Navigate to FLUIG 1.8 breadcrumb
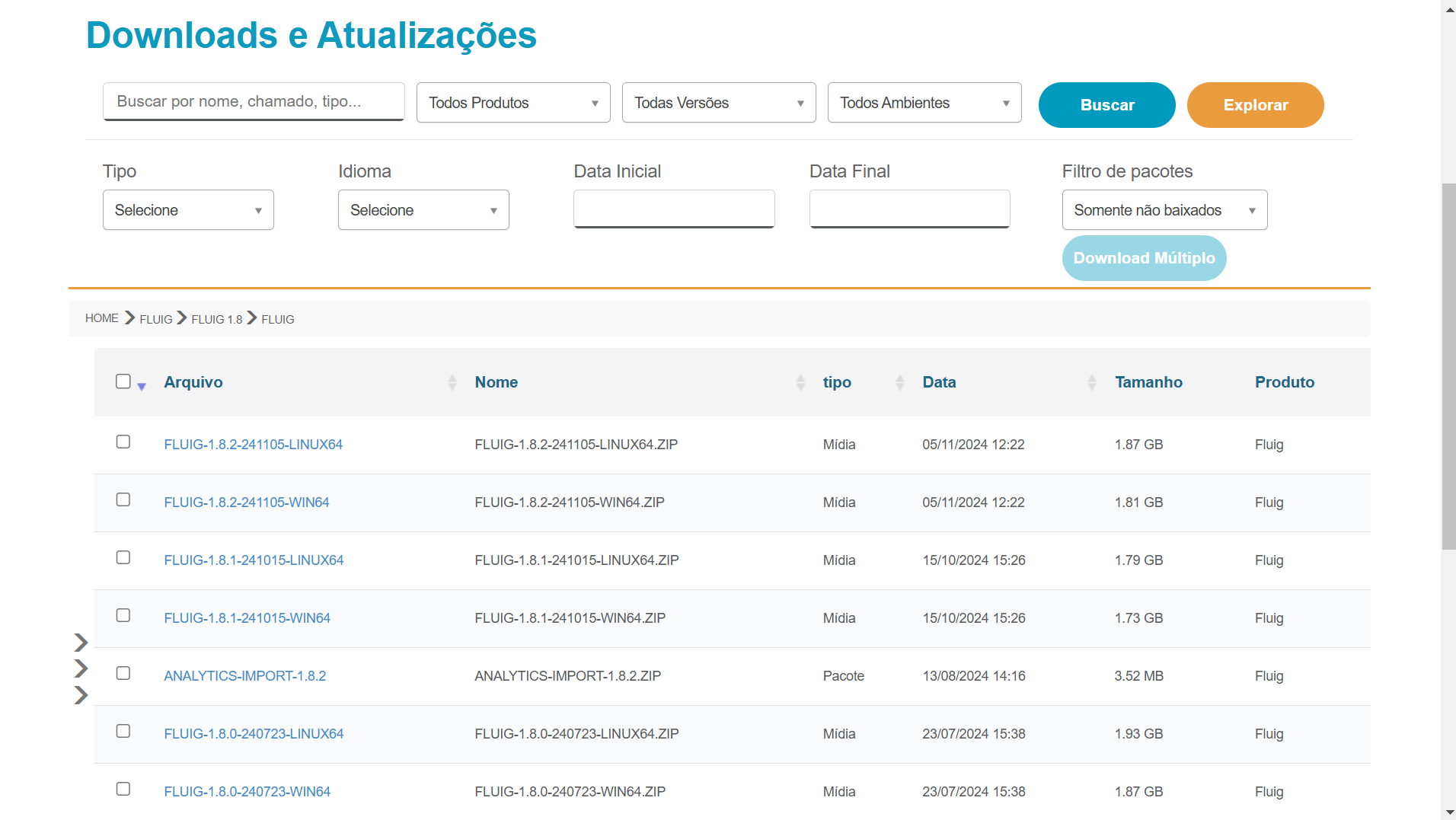1456x820 pixels. (217, 320)
